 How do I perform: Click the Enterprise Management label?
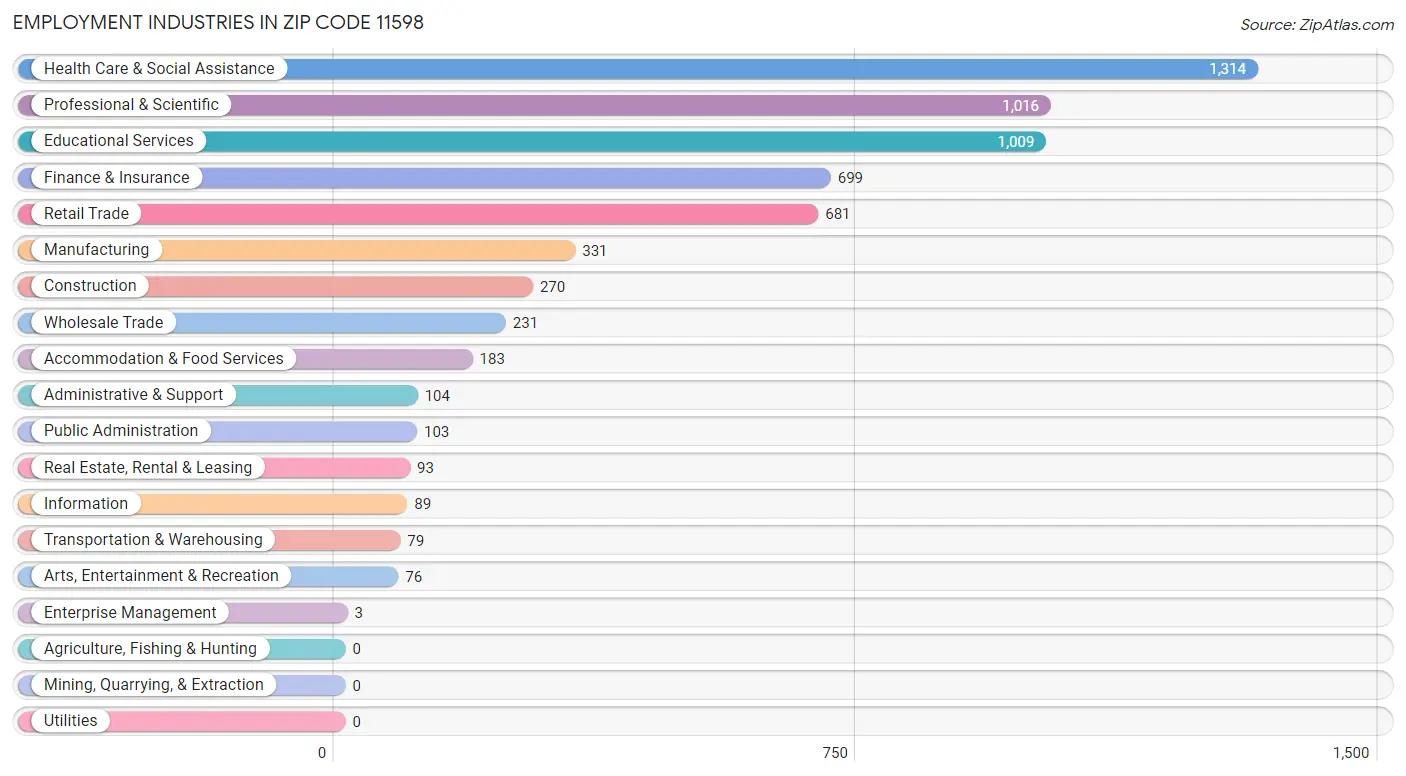130,612
